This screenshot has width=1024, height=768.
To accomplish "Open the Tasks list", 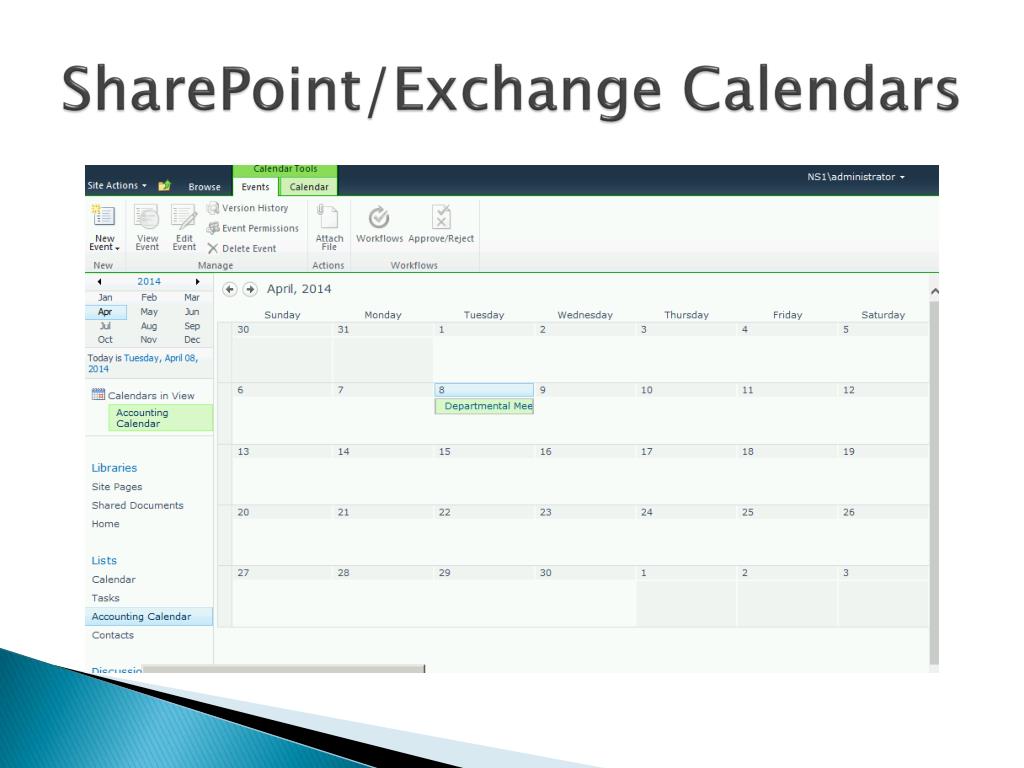I will 106,598.
